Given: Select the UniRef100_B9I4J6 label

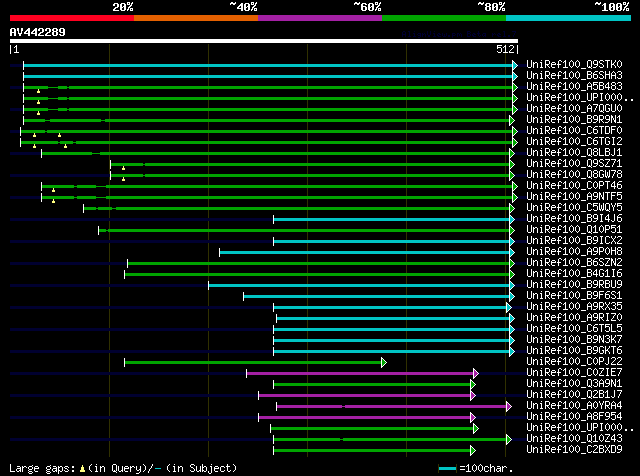Looking at the screenshot, I should point(574,219).
